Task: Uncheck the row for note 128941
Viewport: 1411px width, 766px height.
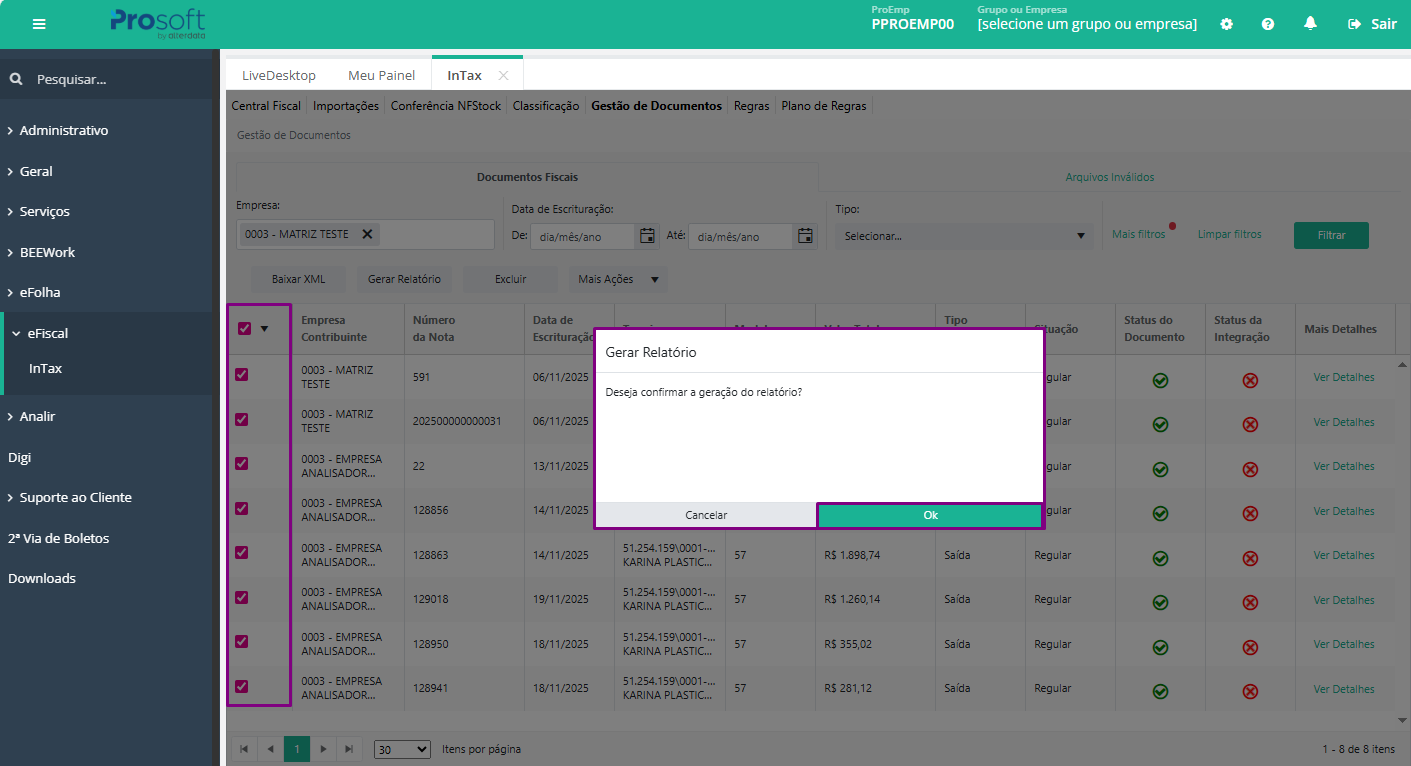Action: 241,686
